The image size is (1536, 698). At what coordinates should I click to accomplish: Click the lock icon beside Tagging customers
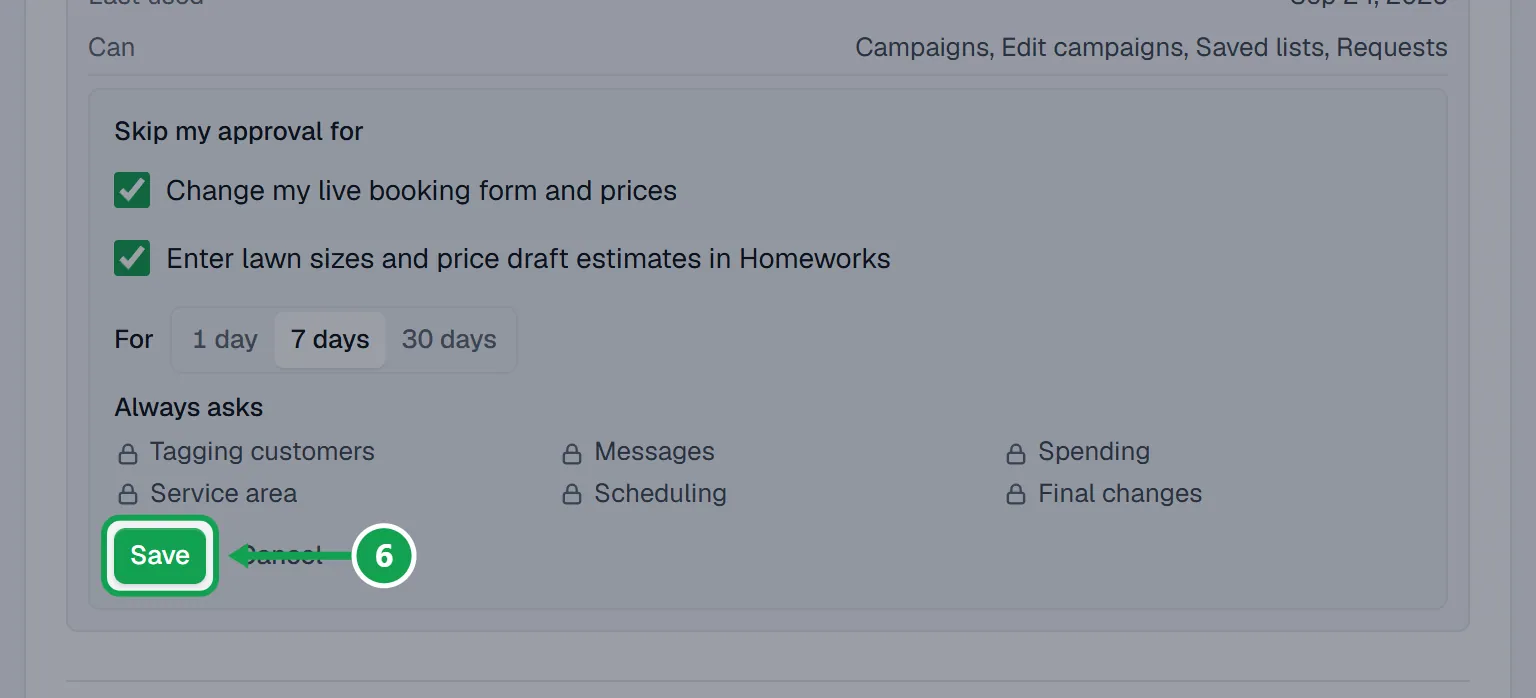pyautogui.click(x=128, y=454)
